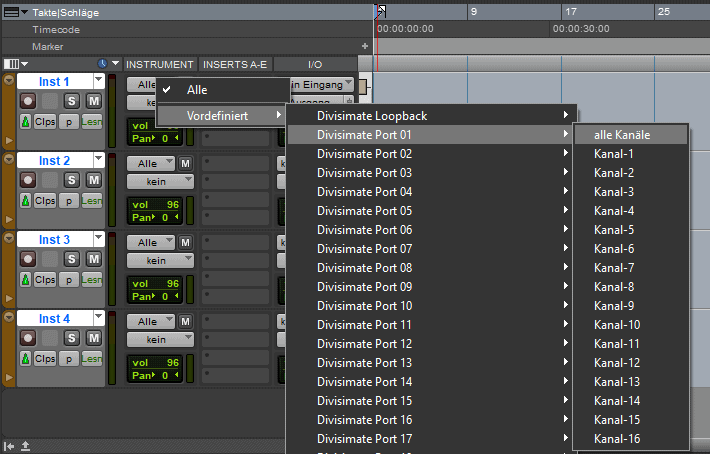Click the Lesn automation button on Inst 2
Viewport: 710px width, 454px height.
(92, 201)
